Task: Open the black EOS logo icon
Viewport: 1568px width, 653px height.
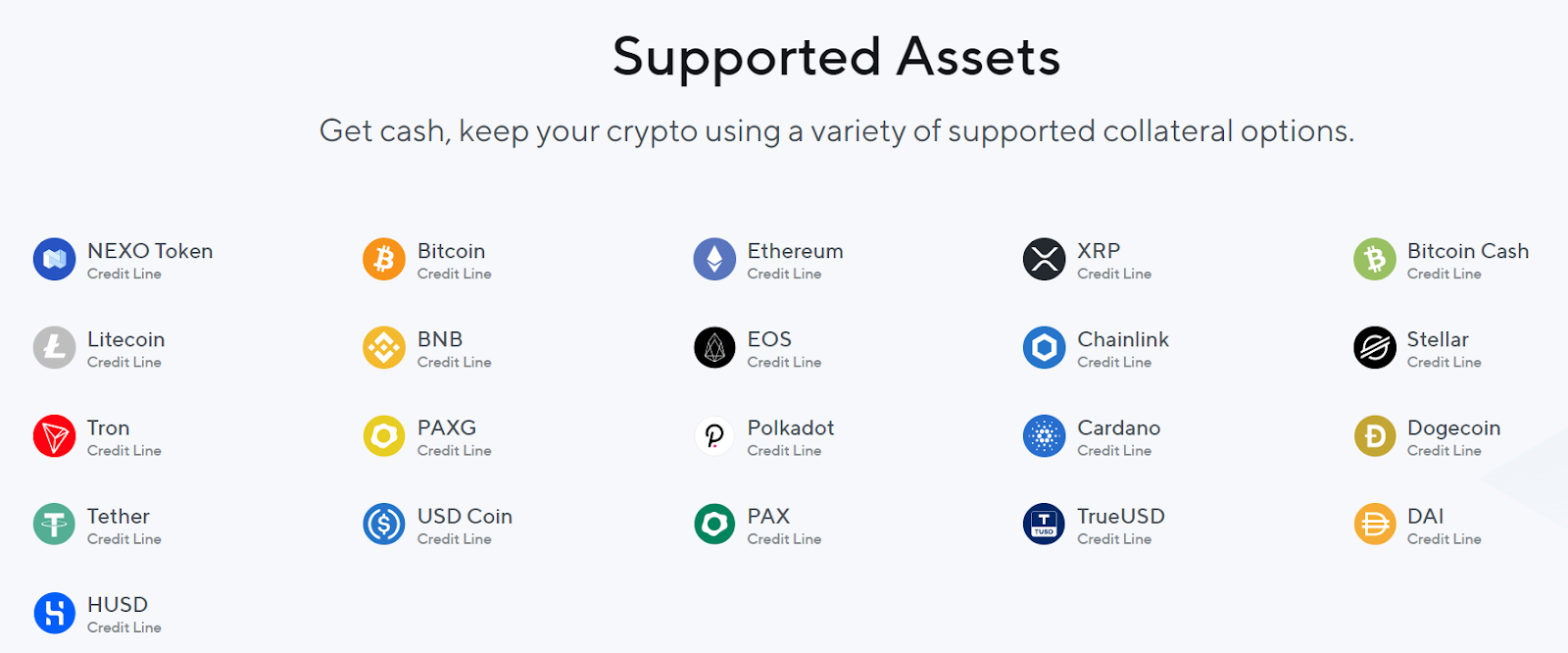Action: pos(714,348)
